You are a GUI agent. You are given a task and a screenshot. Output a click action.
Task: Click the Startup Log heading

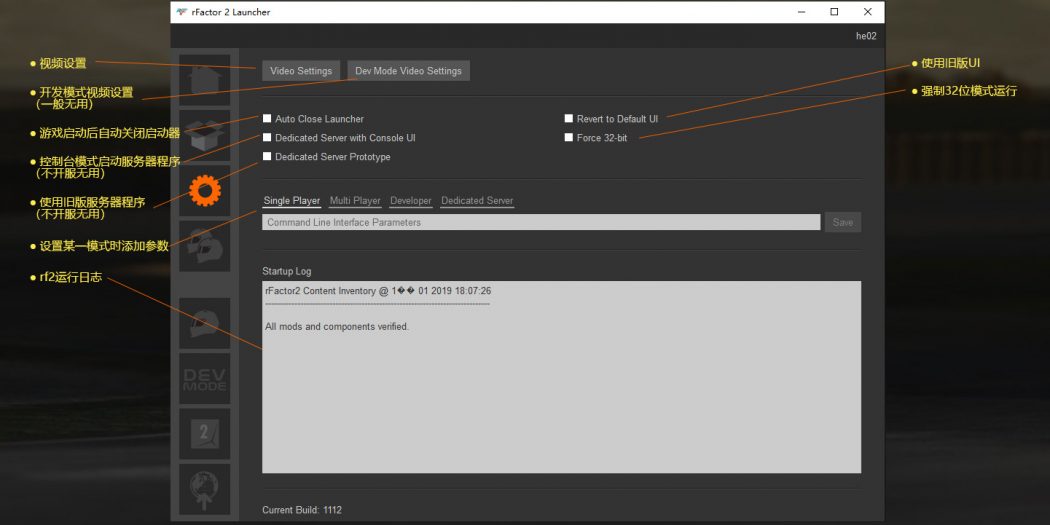(x=287, y=271)
